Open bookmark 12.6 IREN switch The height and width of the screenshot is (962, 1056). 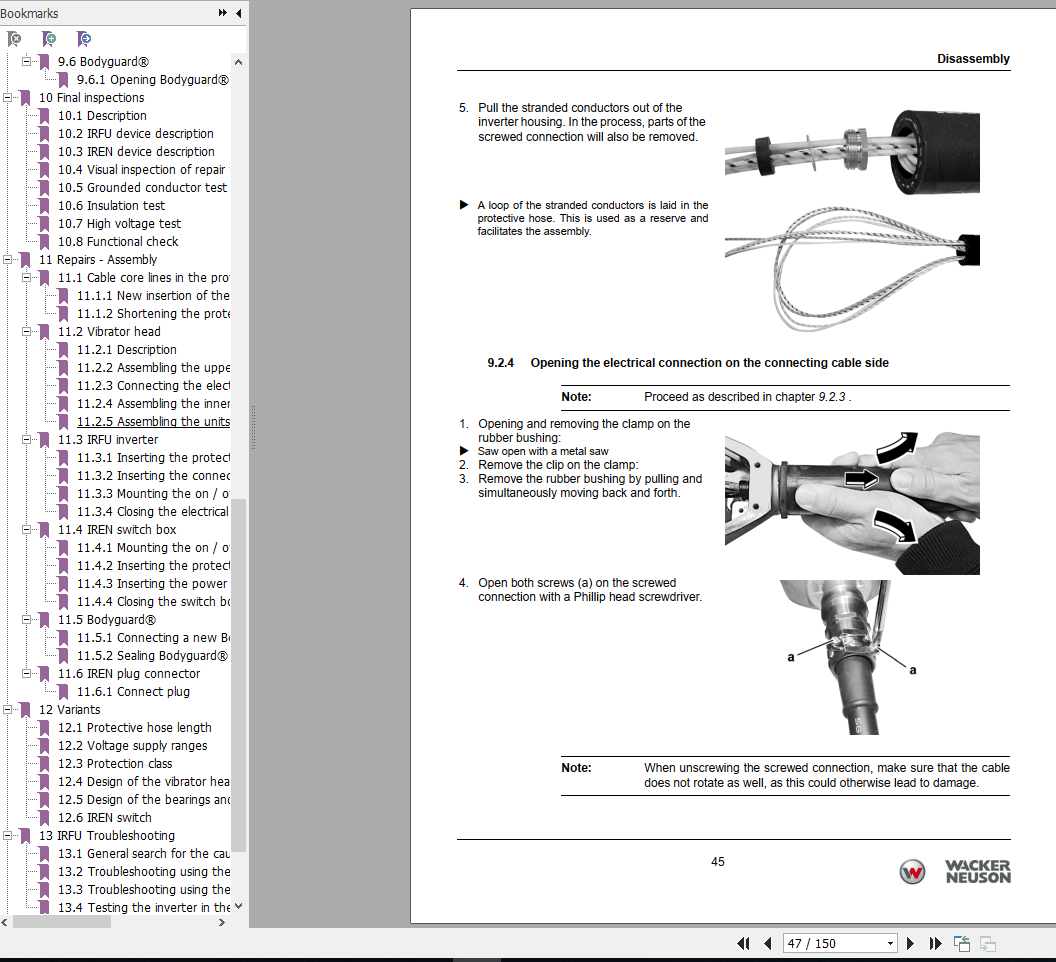click(x=104, y=818)
